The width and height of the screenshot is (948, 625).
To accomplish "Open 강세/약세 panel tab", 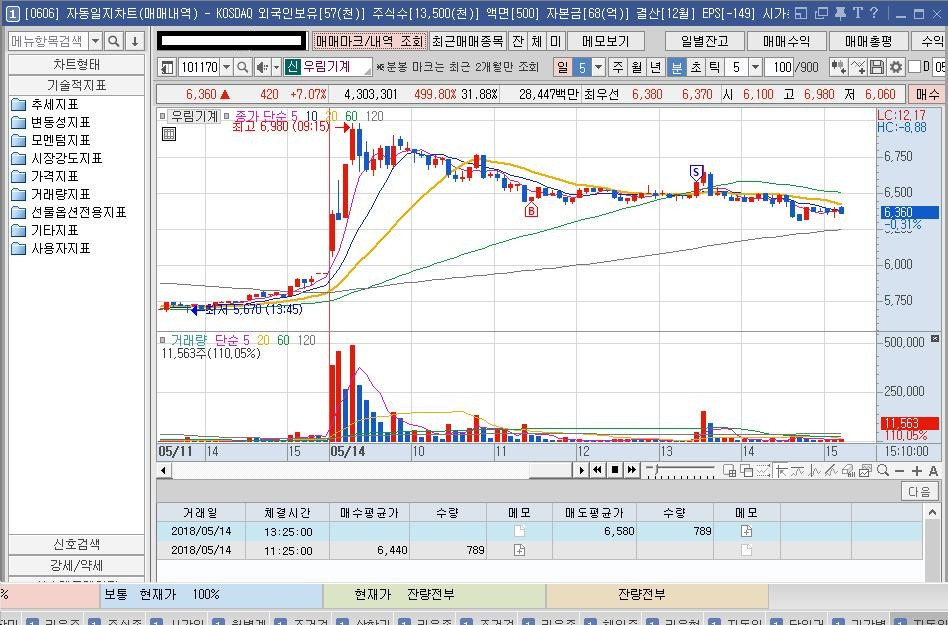I will [76, 565].
